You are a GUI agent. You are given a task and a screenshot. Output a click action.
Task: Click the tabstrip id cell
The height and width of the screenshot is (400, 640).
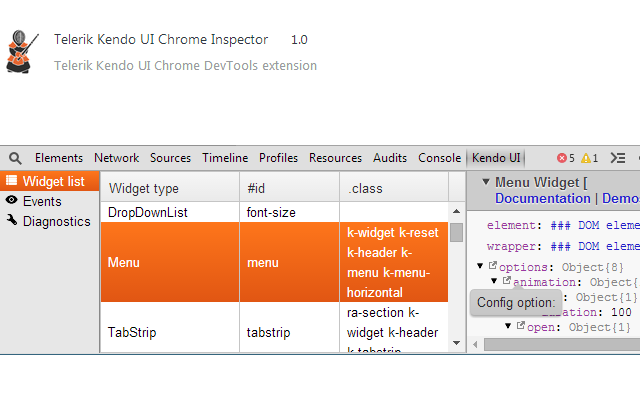tap(289, 328)
